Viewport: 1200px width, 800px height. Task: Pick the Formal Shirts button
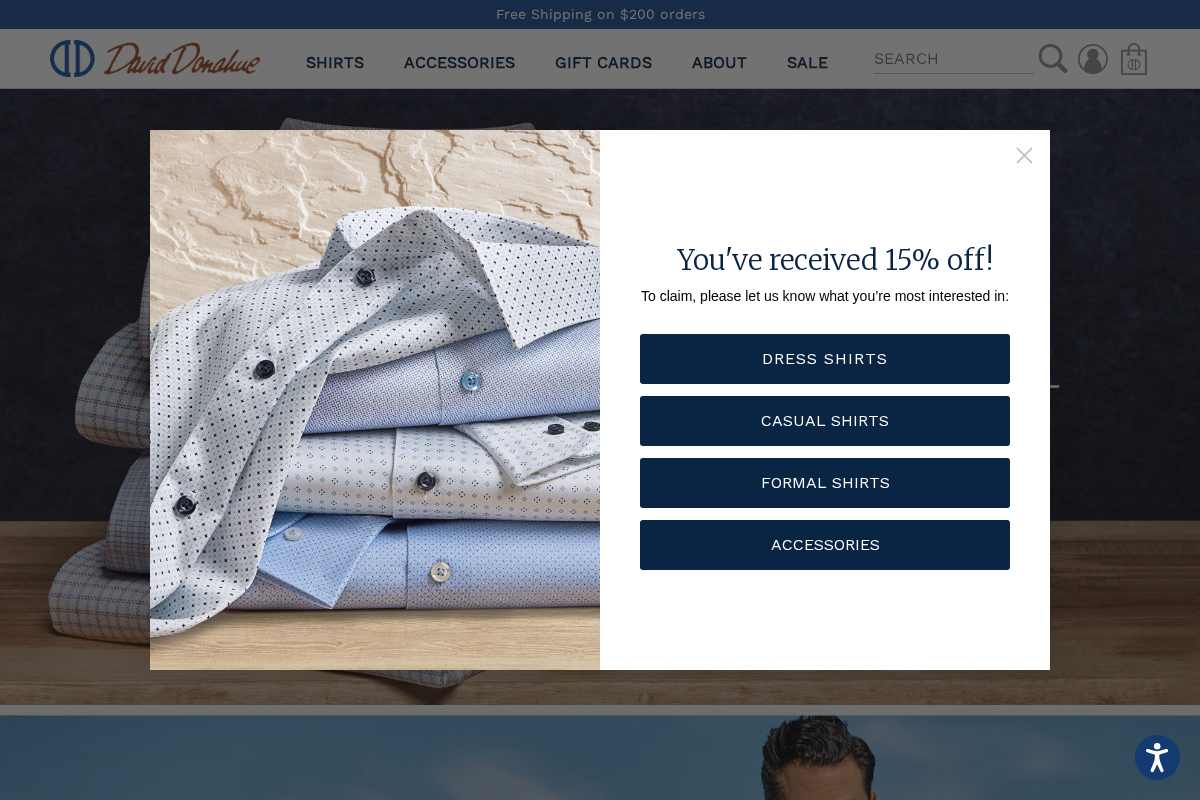pyautogui.click(x=825, y=483)
